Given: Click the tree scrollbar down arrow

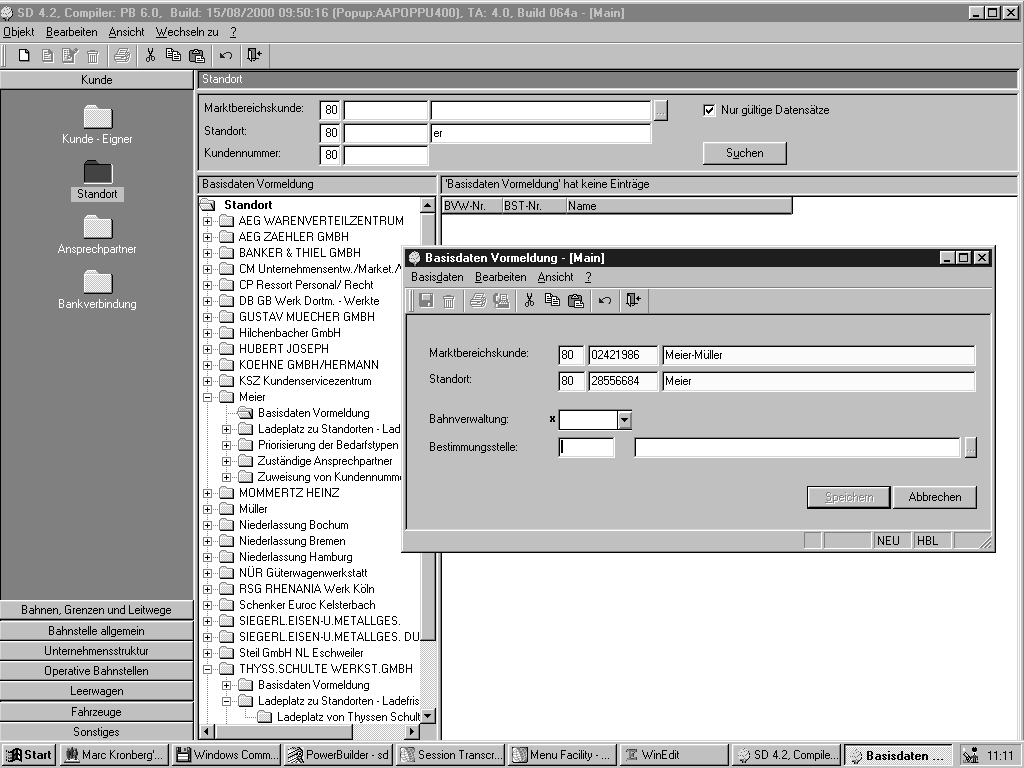Looking at the screenshot, I should pyautogui.click(x=428, y=716).
